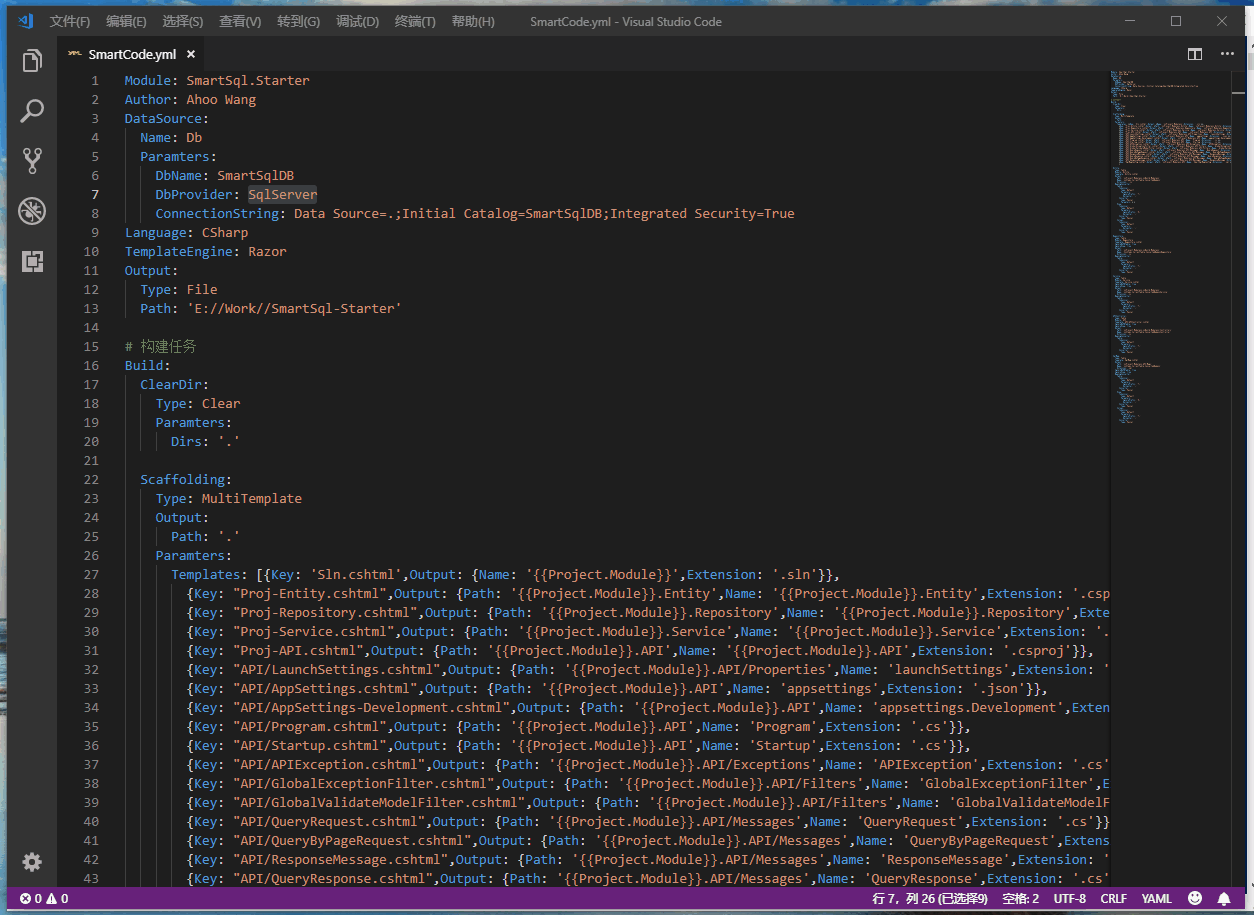
Task: Open editor actions via the ellipsis icon
Action: tap(1227, 54)
